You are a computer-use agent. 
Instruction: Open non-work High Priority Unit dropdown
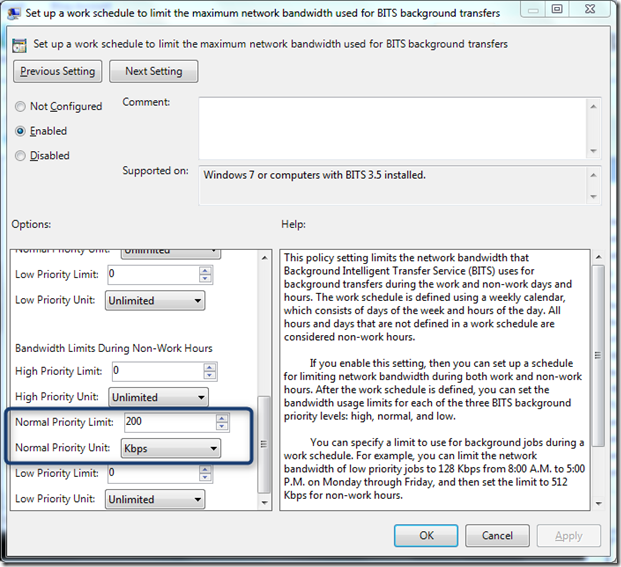click(158, 397)
